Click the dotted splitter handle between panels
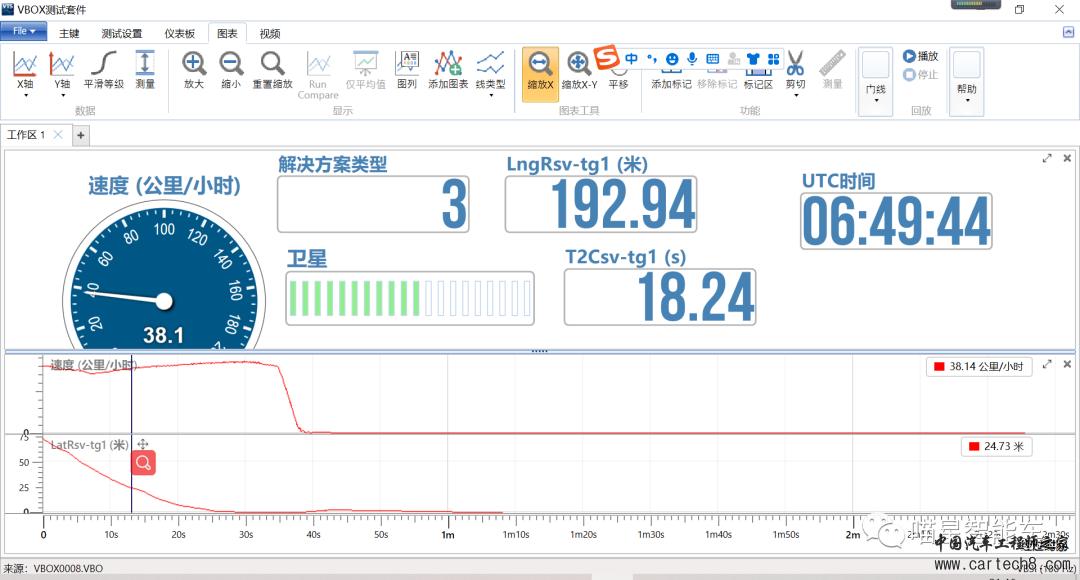Viewport: 1080px width, 580px height. click(539, 351)
